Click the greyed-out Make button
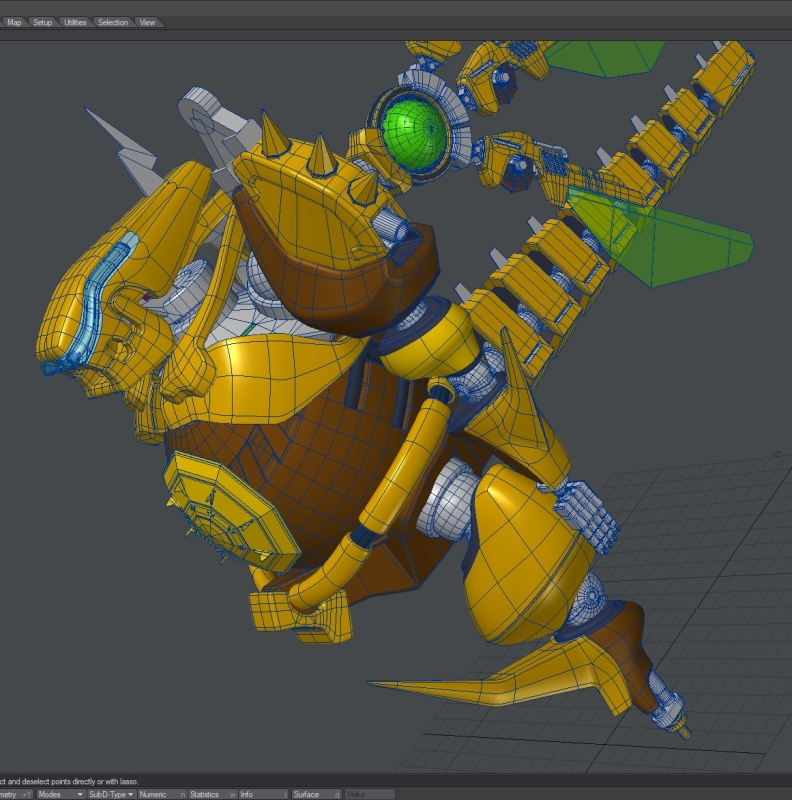The width and height of the screenshot is (792, 800). coord(369,794)
